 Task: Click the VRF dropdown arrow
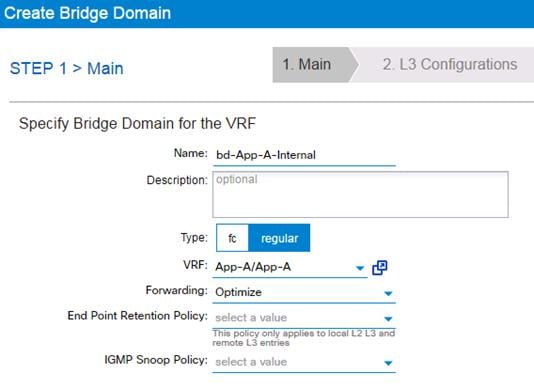coord(360,268)
